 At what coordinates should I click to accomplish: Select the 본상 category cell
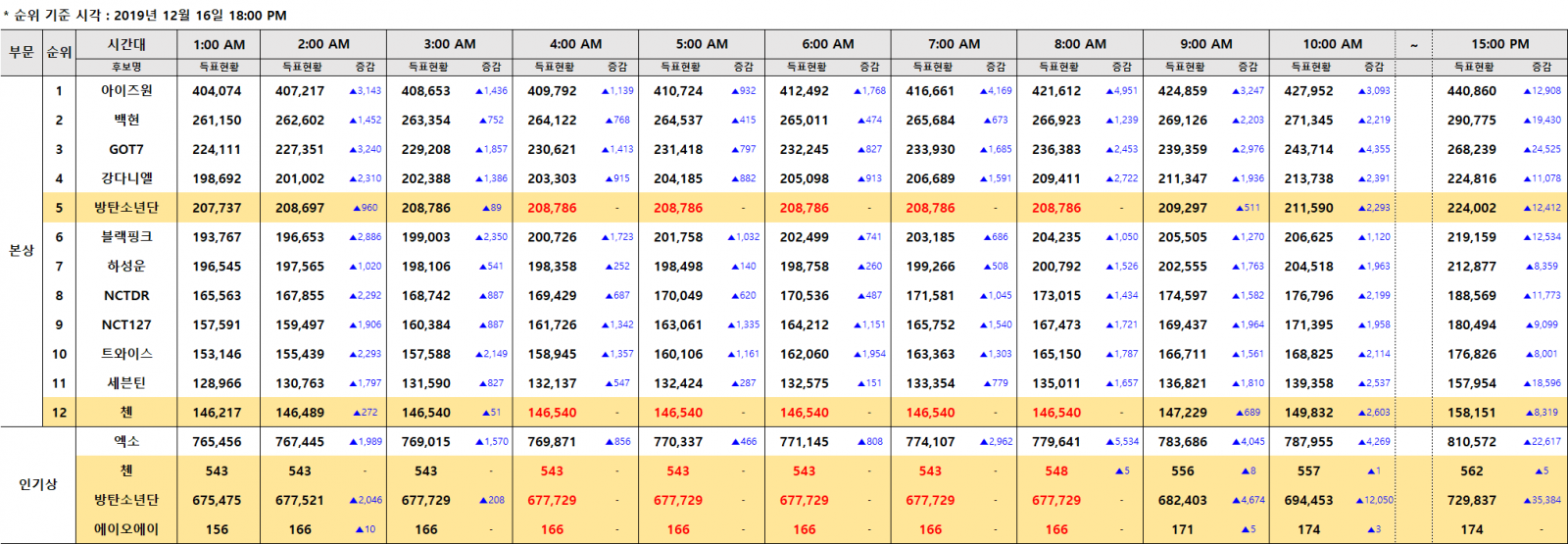[22, 251]
